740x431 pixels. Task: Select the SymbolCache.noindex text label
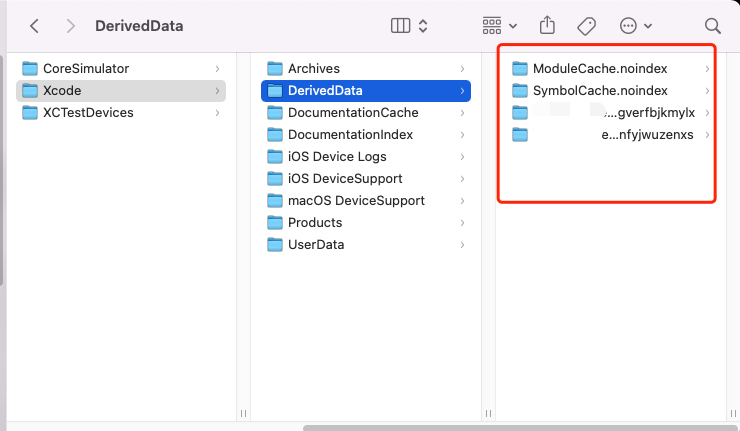coord(600,90)
